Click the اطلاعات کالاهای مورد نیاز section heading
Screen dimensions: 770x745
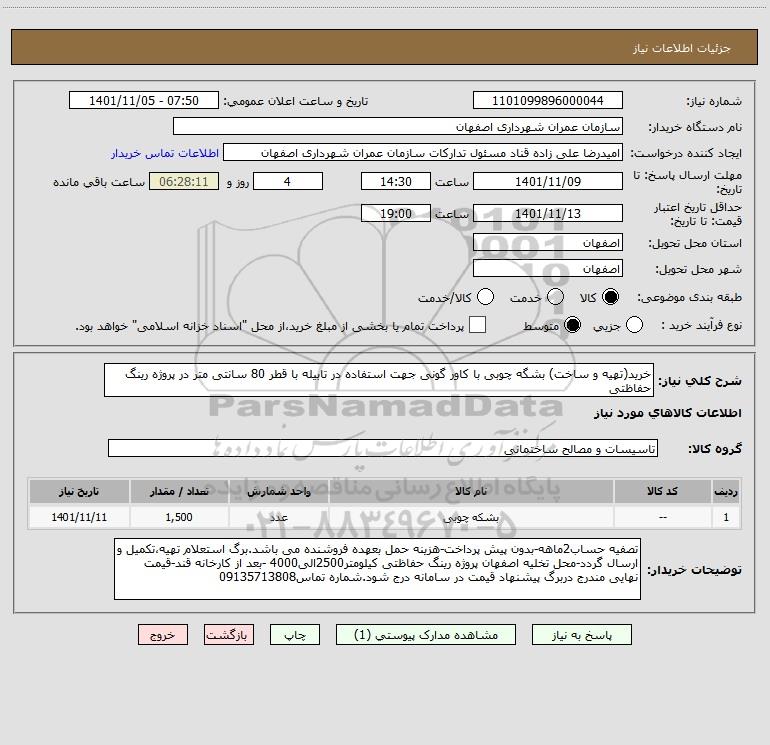coord(668,413)
